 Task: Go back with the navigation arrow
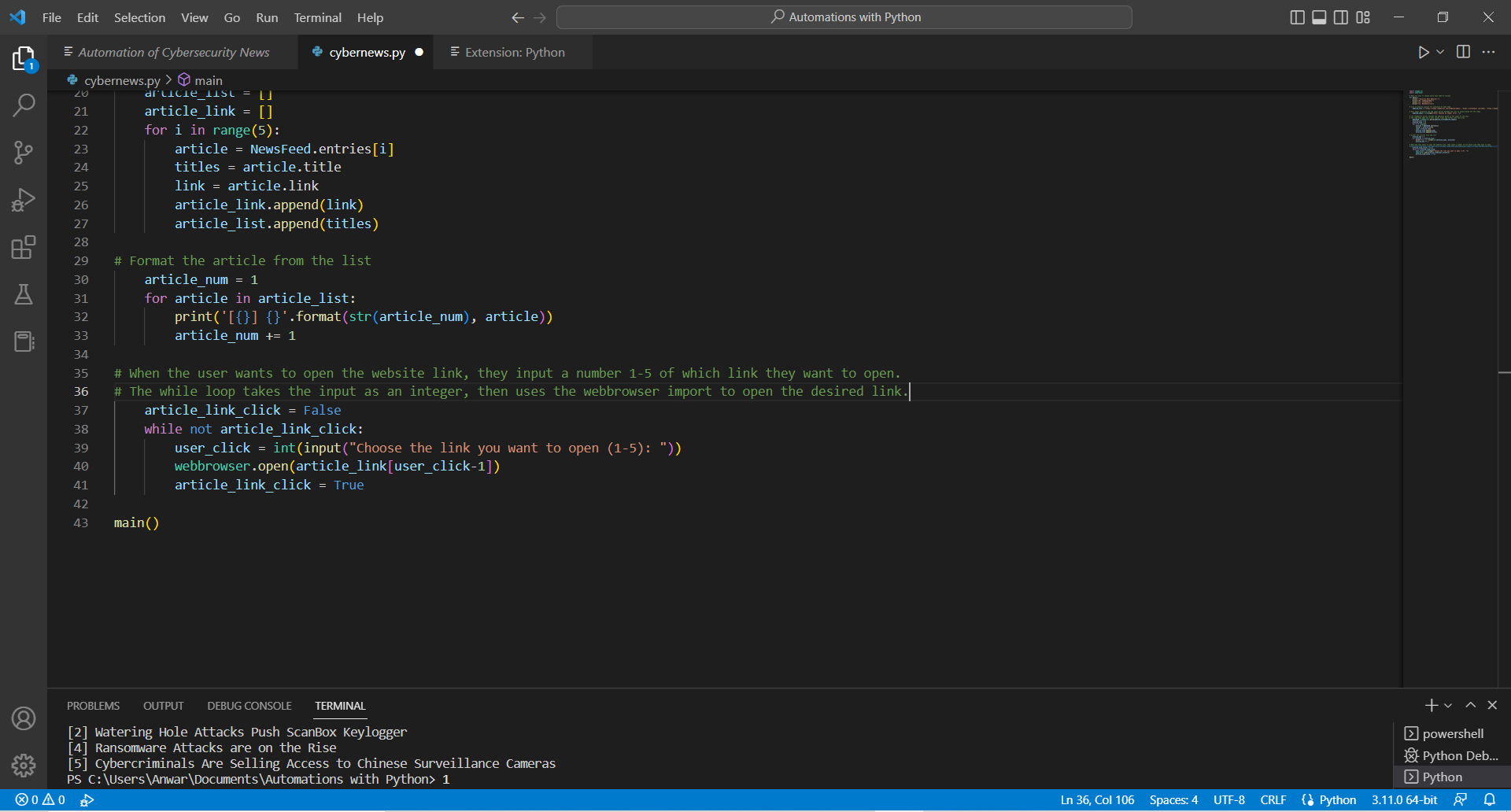(518, 17)
